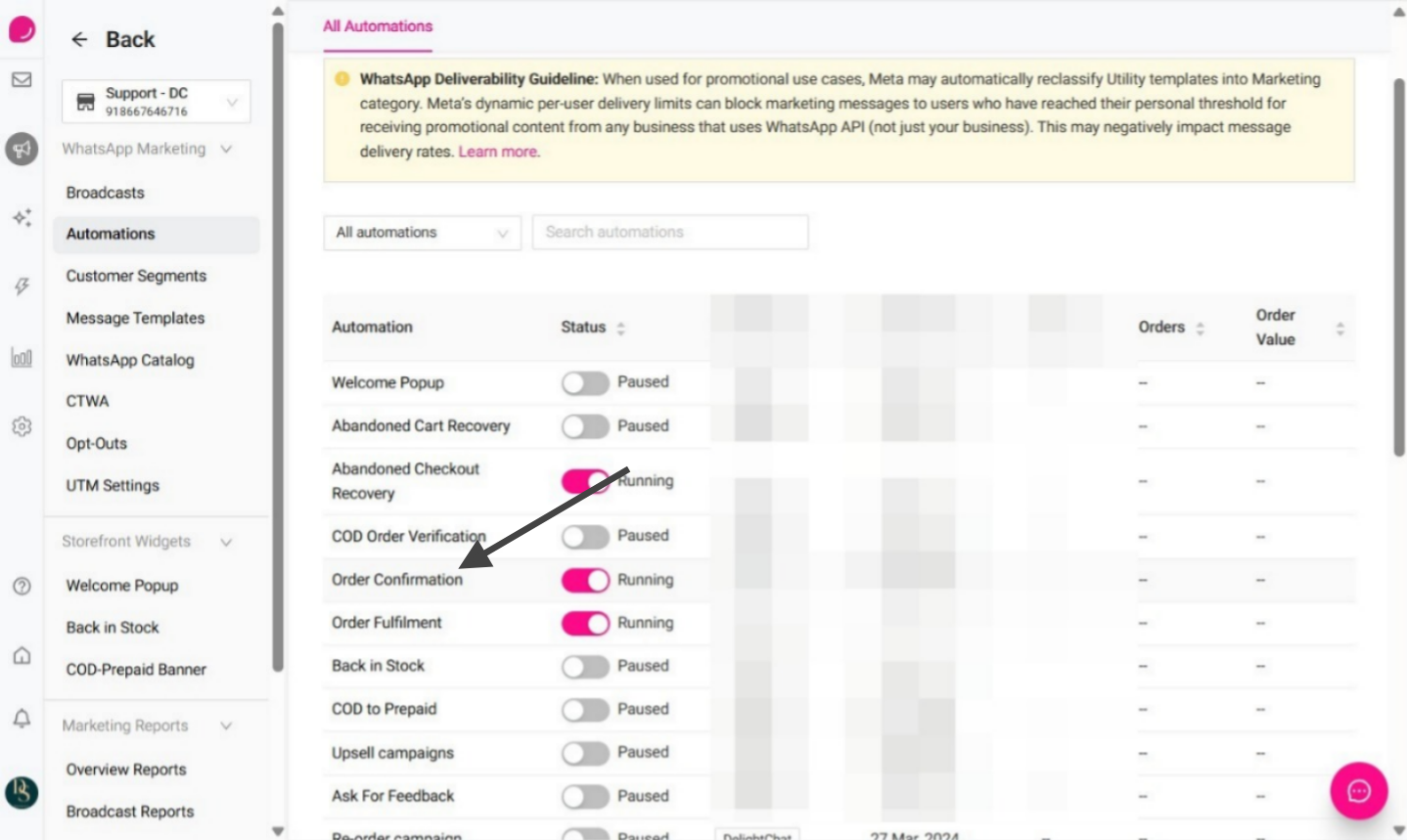Open the inbox mail icon in left rail
Screen dimensions: 1407x840
pos(22,80)
